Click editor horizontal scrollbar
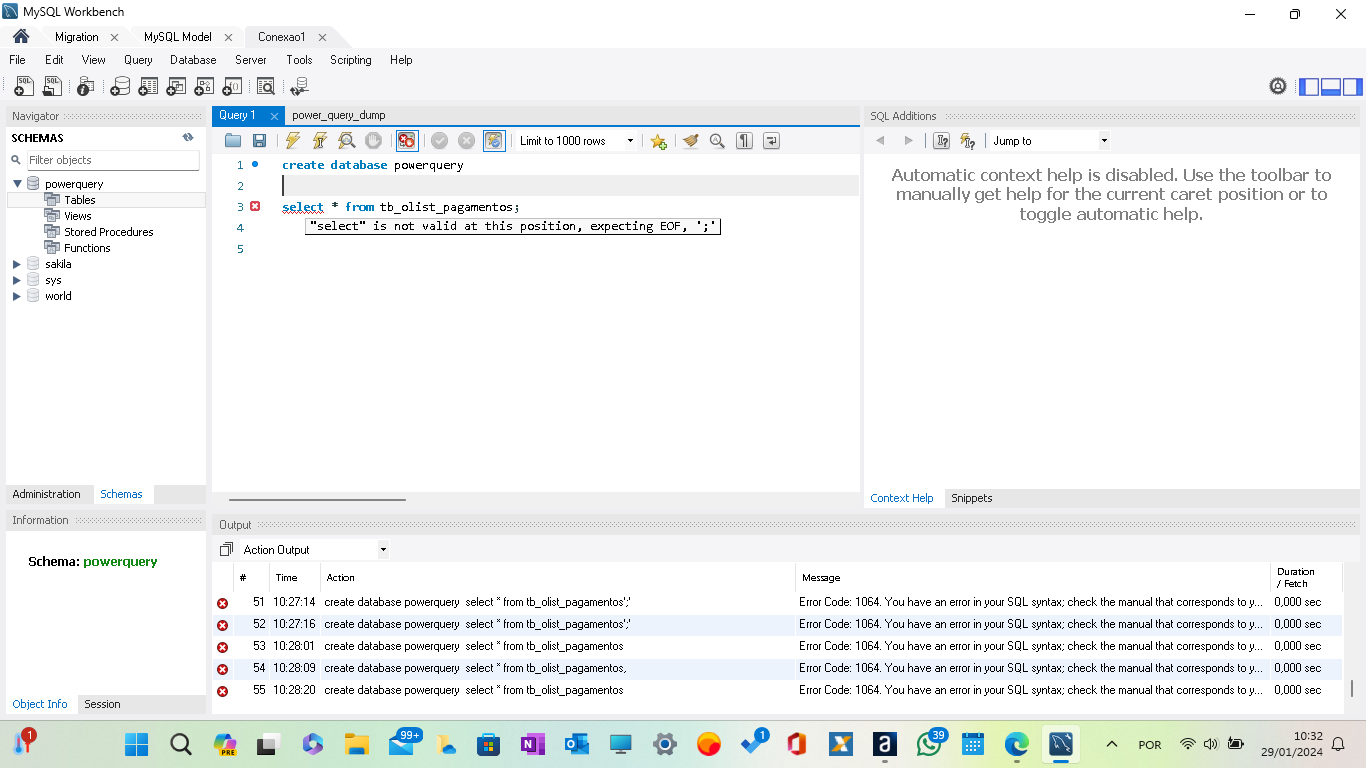This screenshot has width=1366, height=768. tap(317, 499)
